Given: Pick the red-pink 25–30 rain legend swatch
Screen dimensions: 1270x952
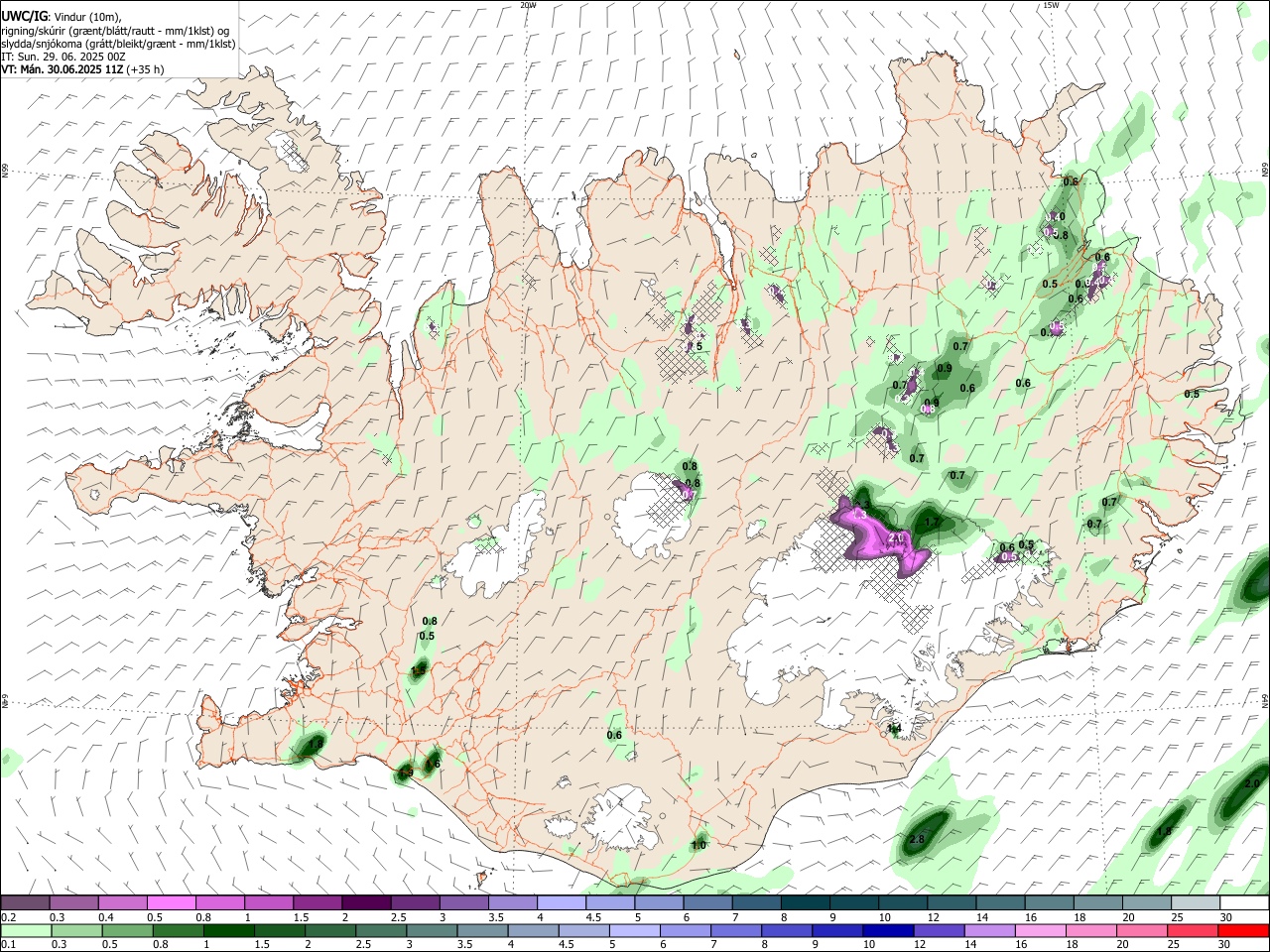Looking at the screenshot, I should point(1194,931).
